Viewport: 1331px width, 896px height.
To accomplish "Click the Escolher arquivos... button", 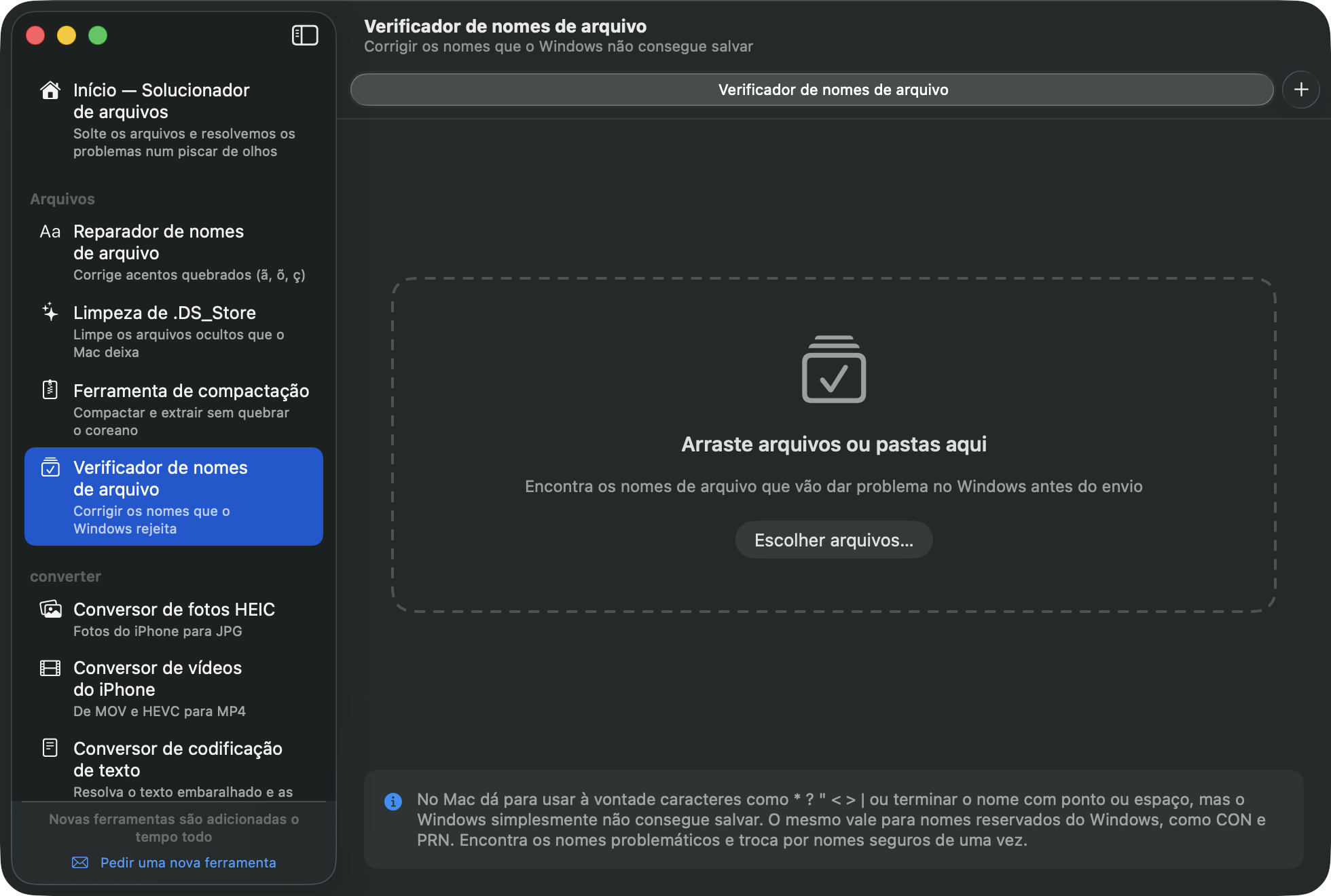I will click(x=834, y=540).
